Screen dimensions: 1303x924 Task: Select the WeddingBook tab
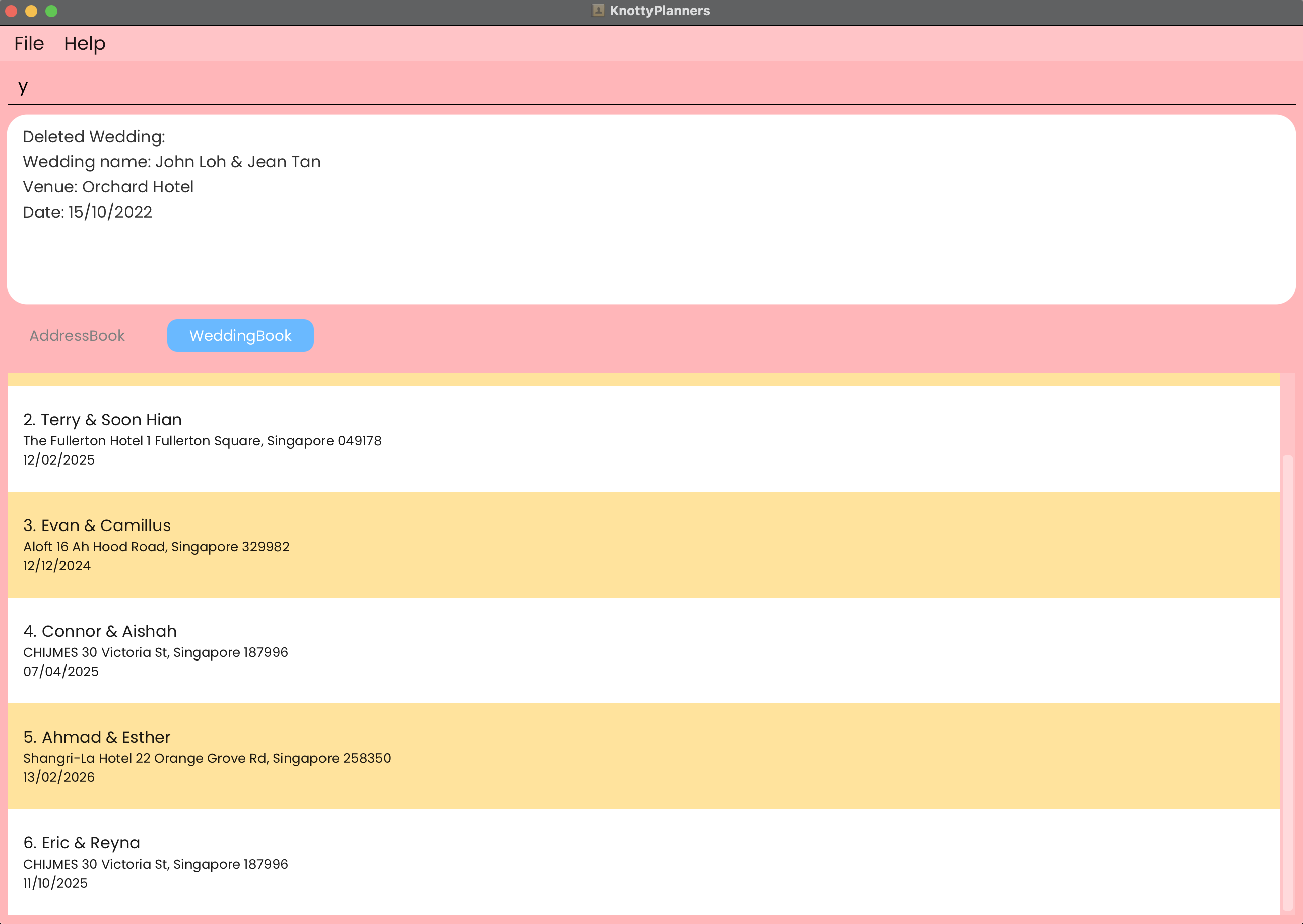(x=240, y=335)
